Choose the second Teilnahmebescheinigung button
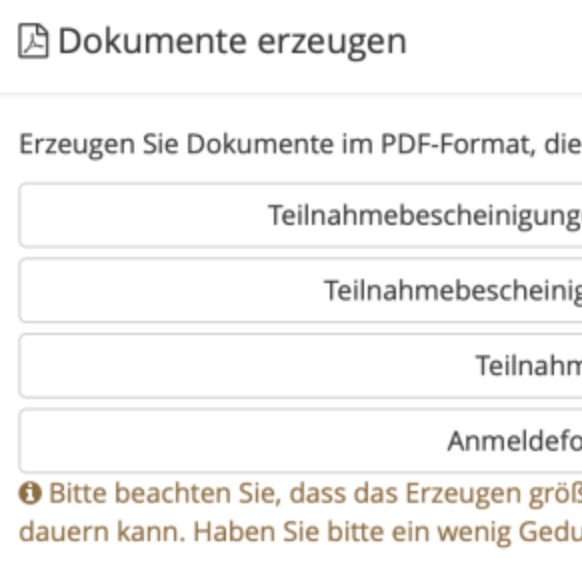Image resolution: width=582 pixels, height=582 pixels. (300, 291)
